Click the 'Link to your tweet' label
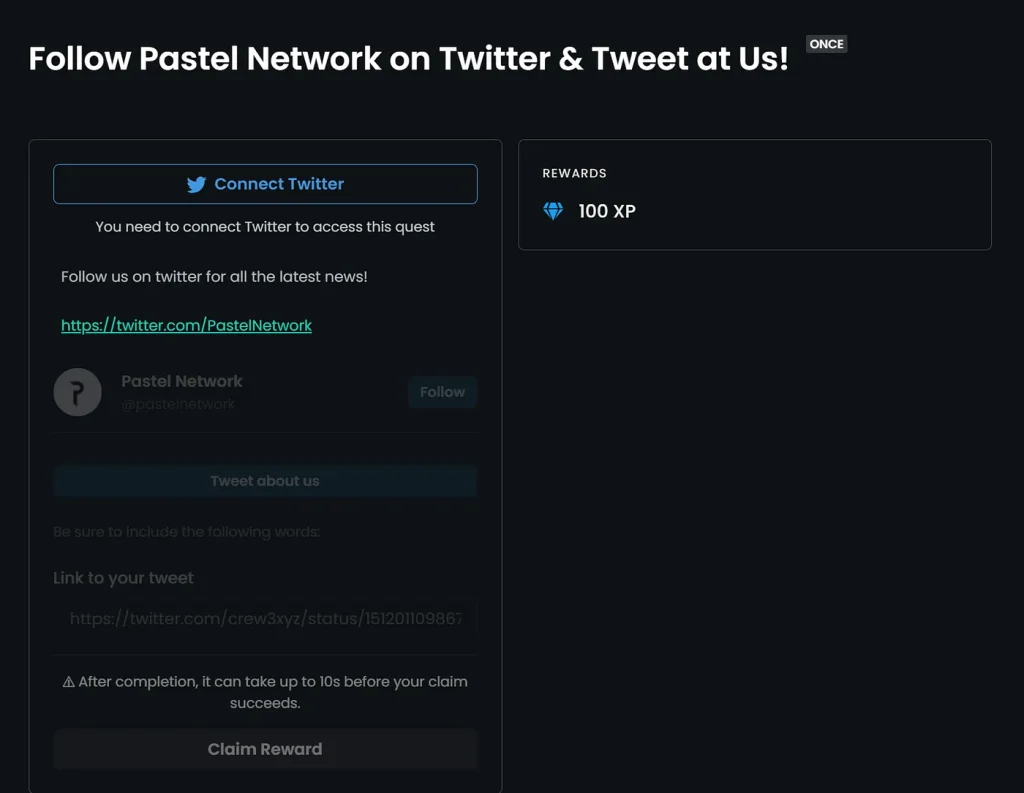Image resolution: width=1024 pixels, height=793 pixels. 123,578
